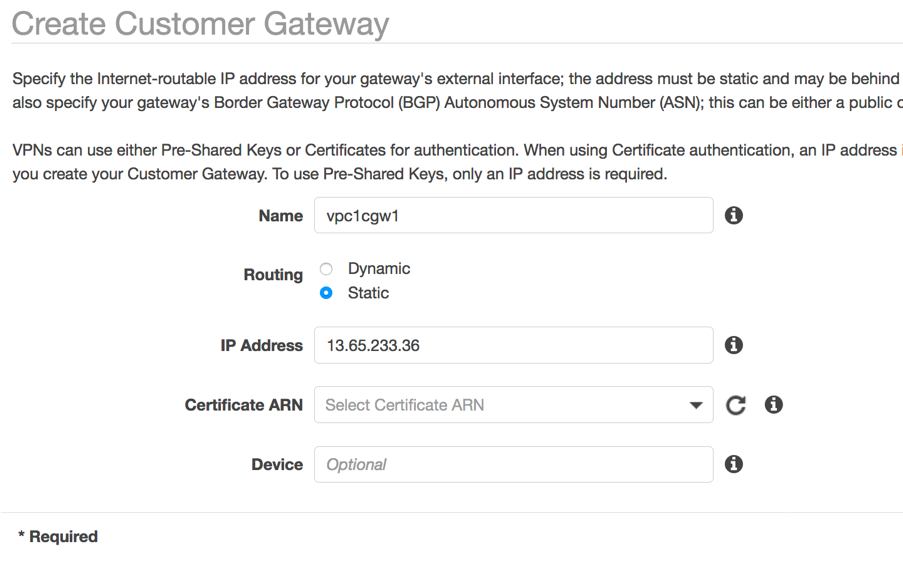This screenshot has height=573, width=903.
Task: Click the optional Device input field
Action: click(514, 464)
